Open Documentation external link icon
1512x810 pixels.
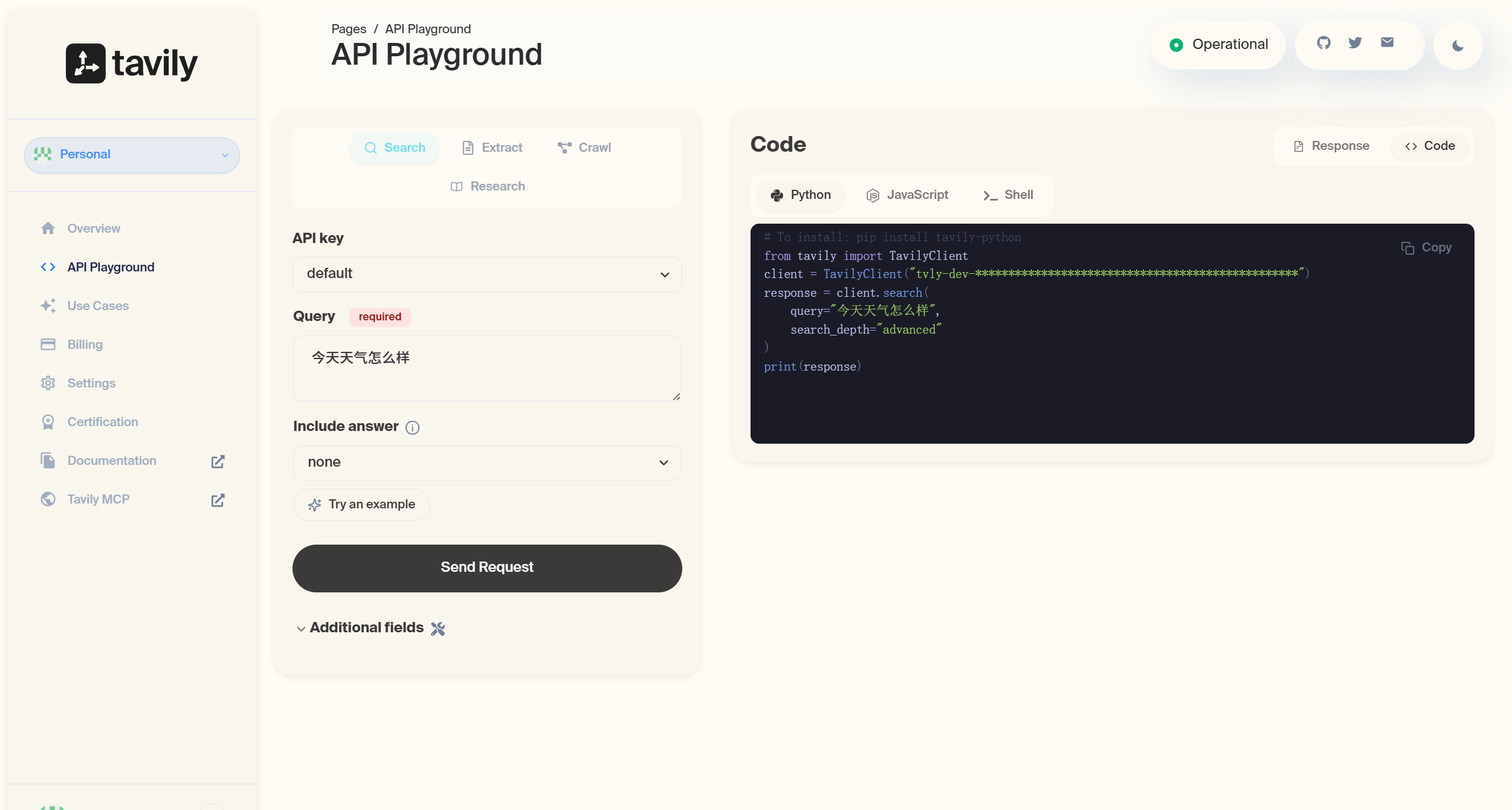[x=218, y=461]
